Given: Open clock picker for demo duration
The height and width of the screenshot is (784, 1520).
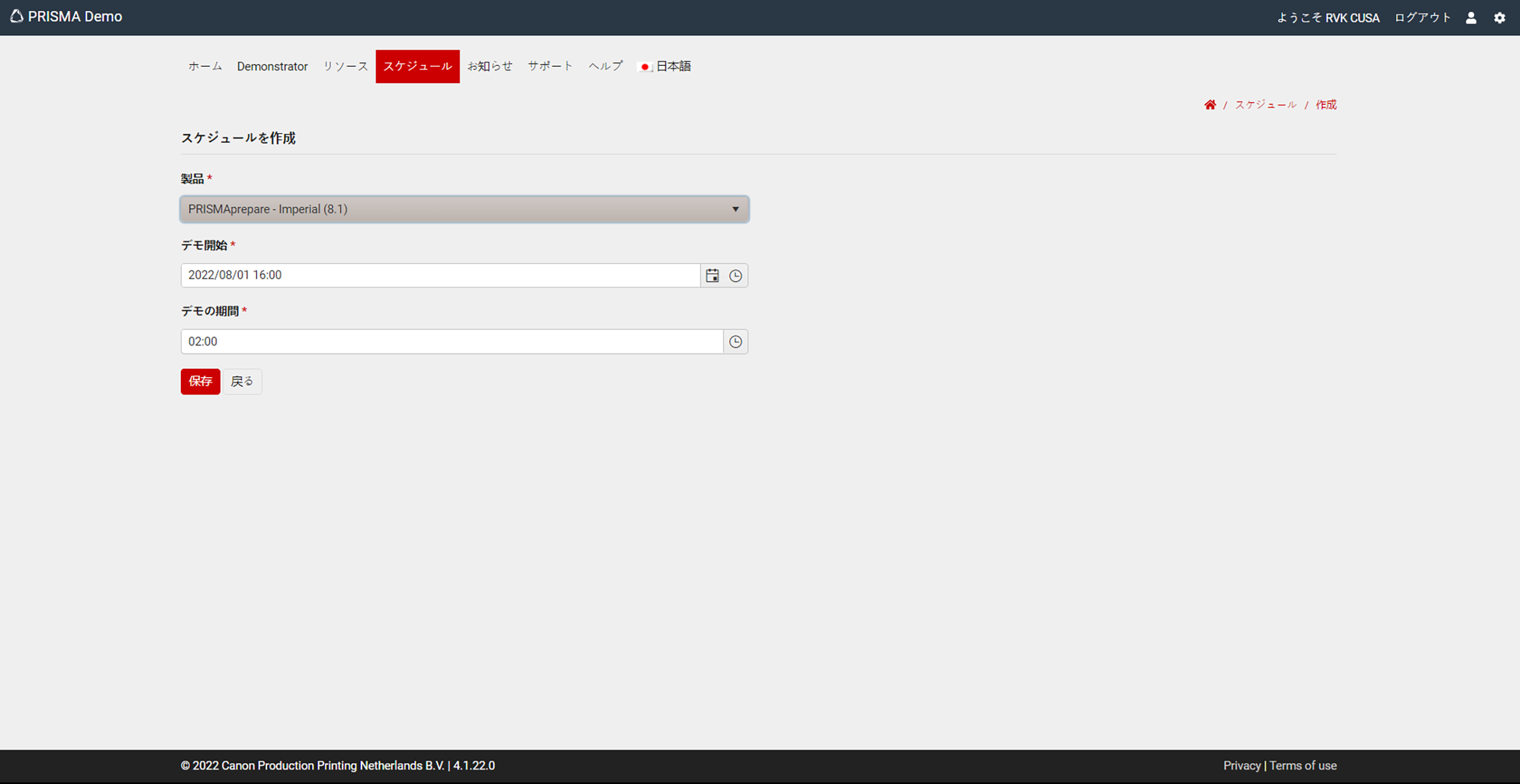Looking at the screenshot, I should [x=735, y=341].
